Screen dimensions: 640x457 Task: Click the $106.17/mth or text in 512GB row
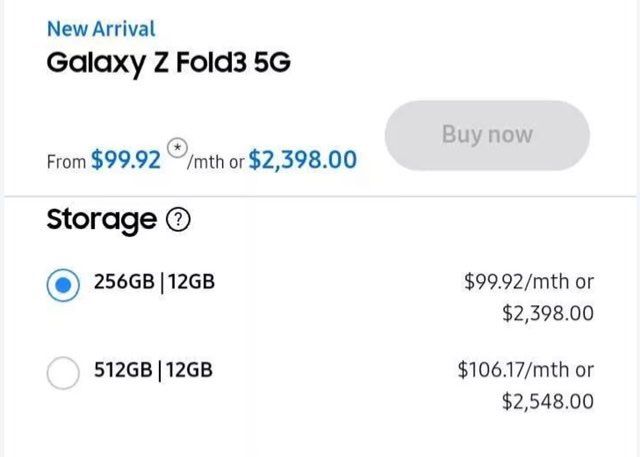(x=525, y=370)
